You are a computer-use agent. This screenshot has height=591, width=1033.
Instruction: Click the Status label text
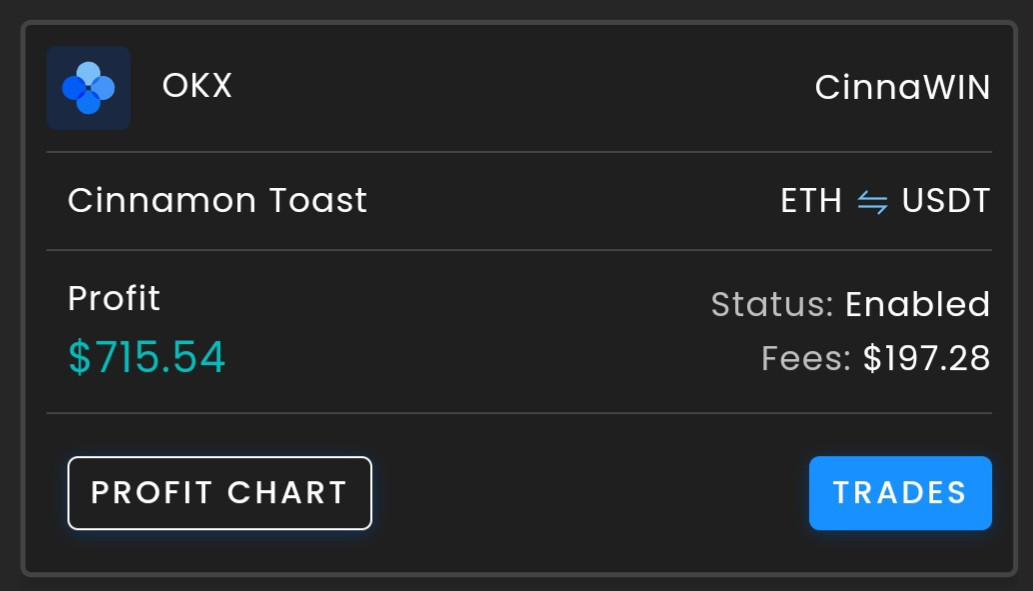(x=771, y=305)
